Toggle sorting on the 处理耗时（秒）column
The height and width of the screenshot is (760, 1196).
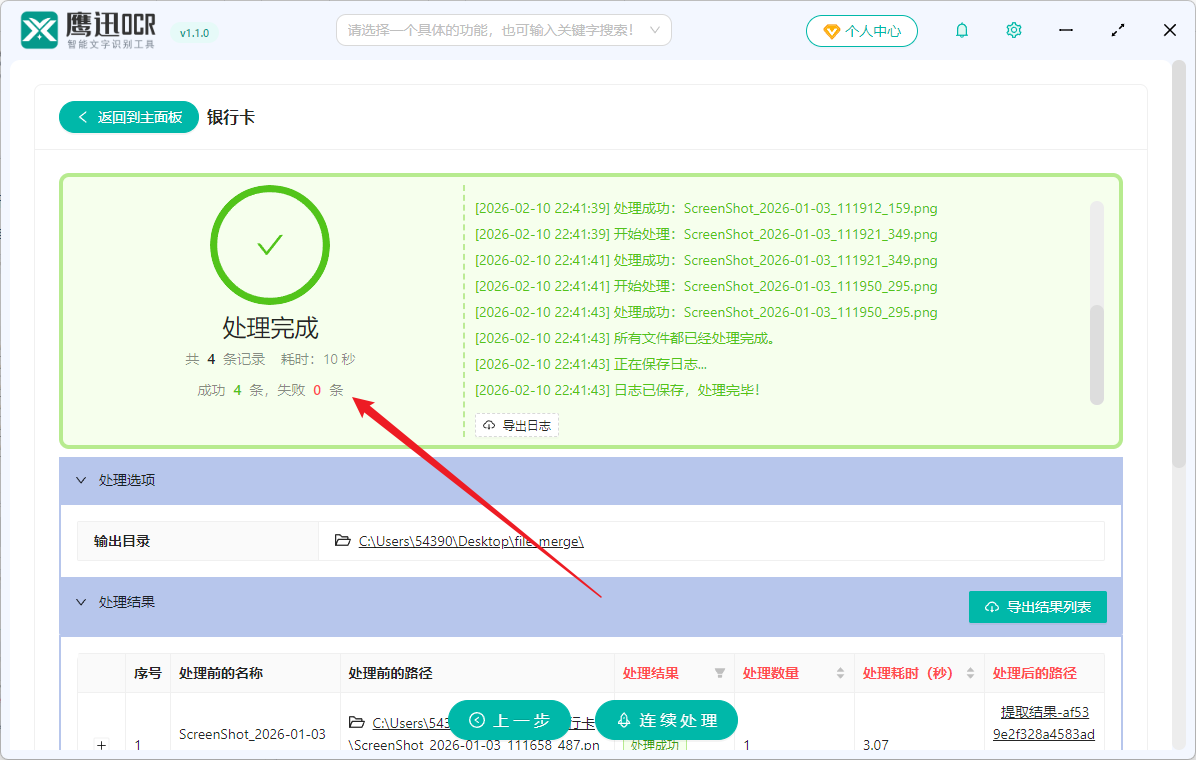pos(971,673)
